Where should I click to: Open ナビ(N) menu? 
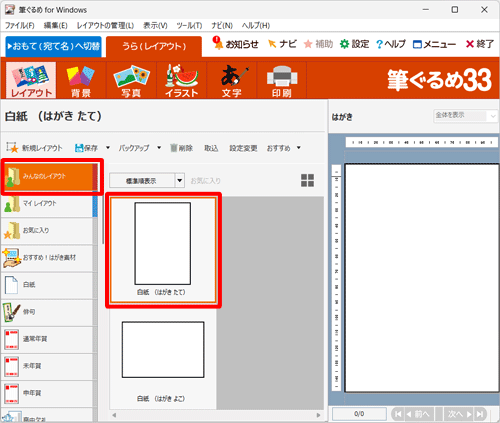(222, 26)
